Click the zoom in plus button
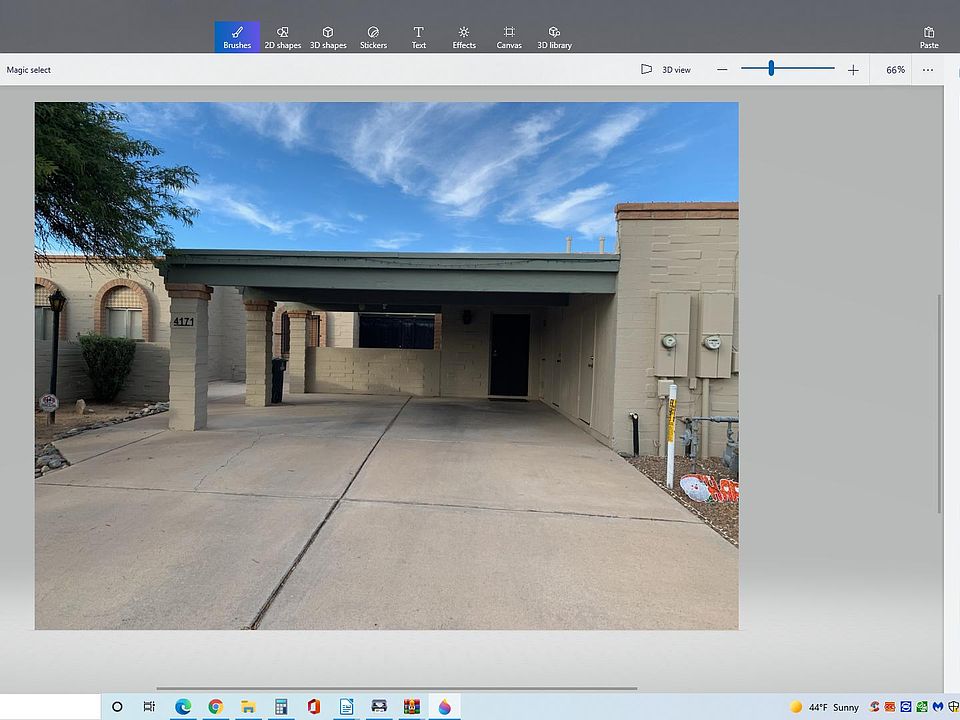The width and height of the screenshot is (960, 720). pos(853,70)
